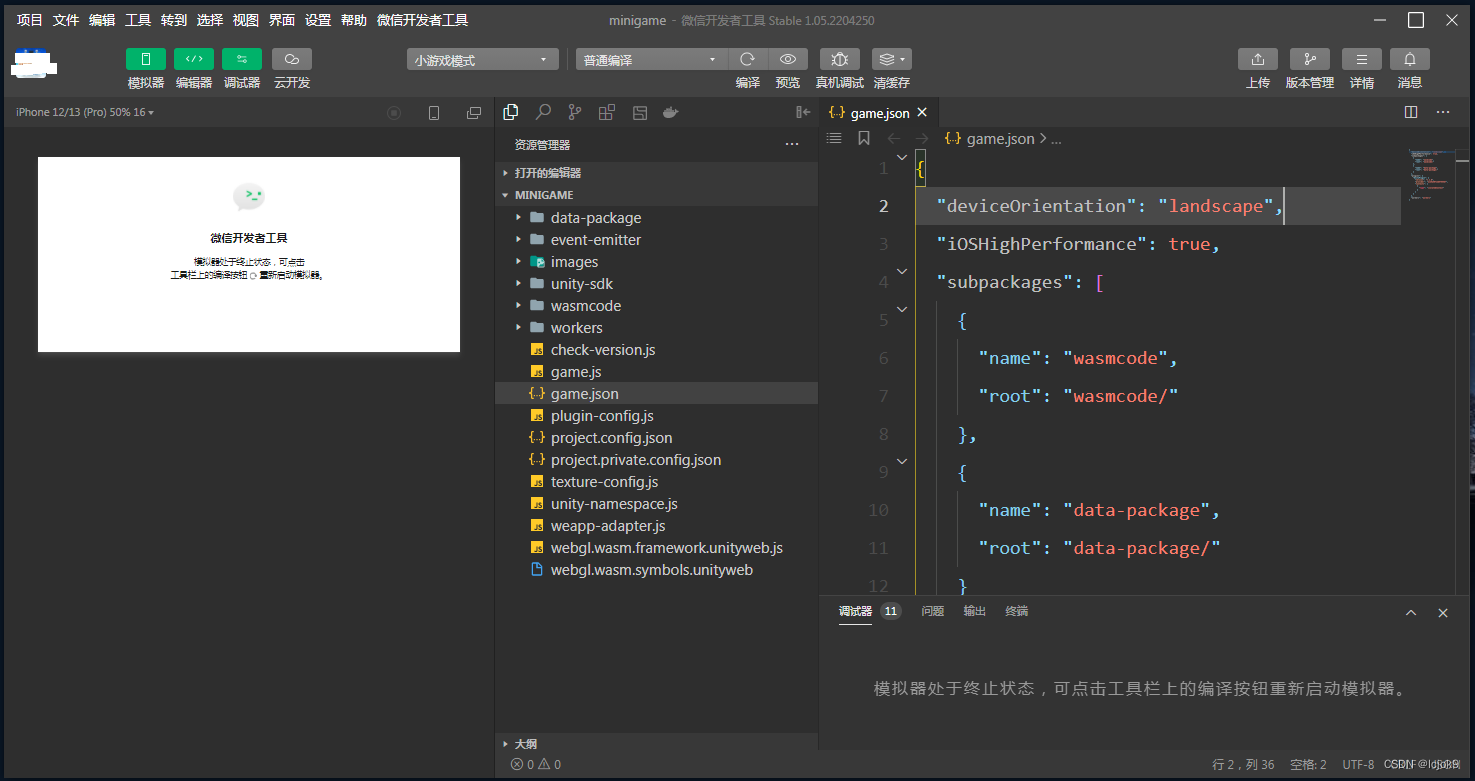Collapse the sidebar with arrow icon
Screen dimensions: 1475x781
(803, 112)
